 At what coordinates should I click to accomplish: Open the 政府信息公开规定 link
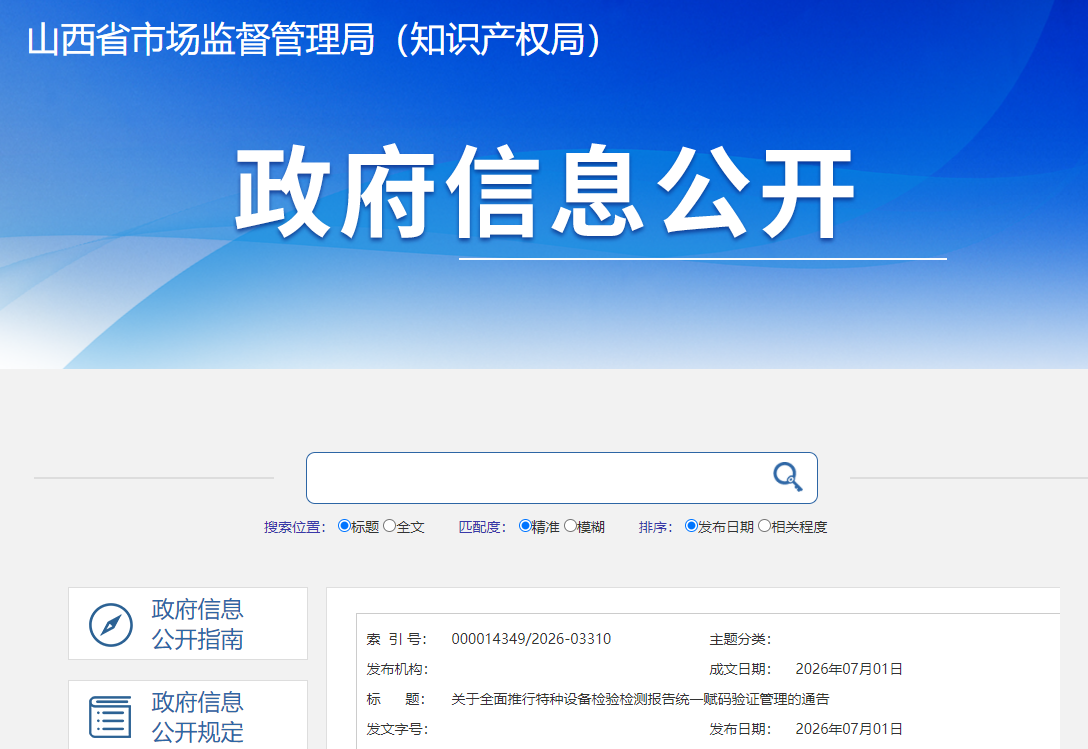pos(198,717)
